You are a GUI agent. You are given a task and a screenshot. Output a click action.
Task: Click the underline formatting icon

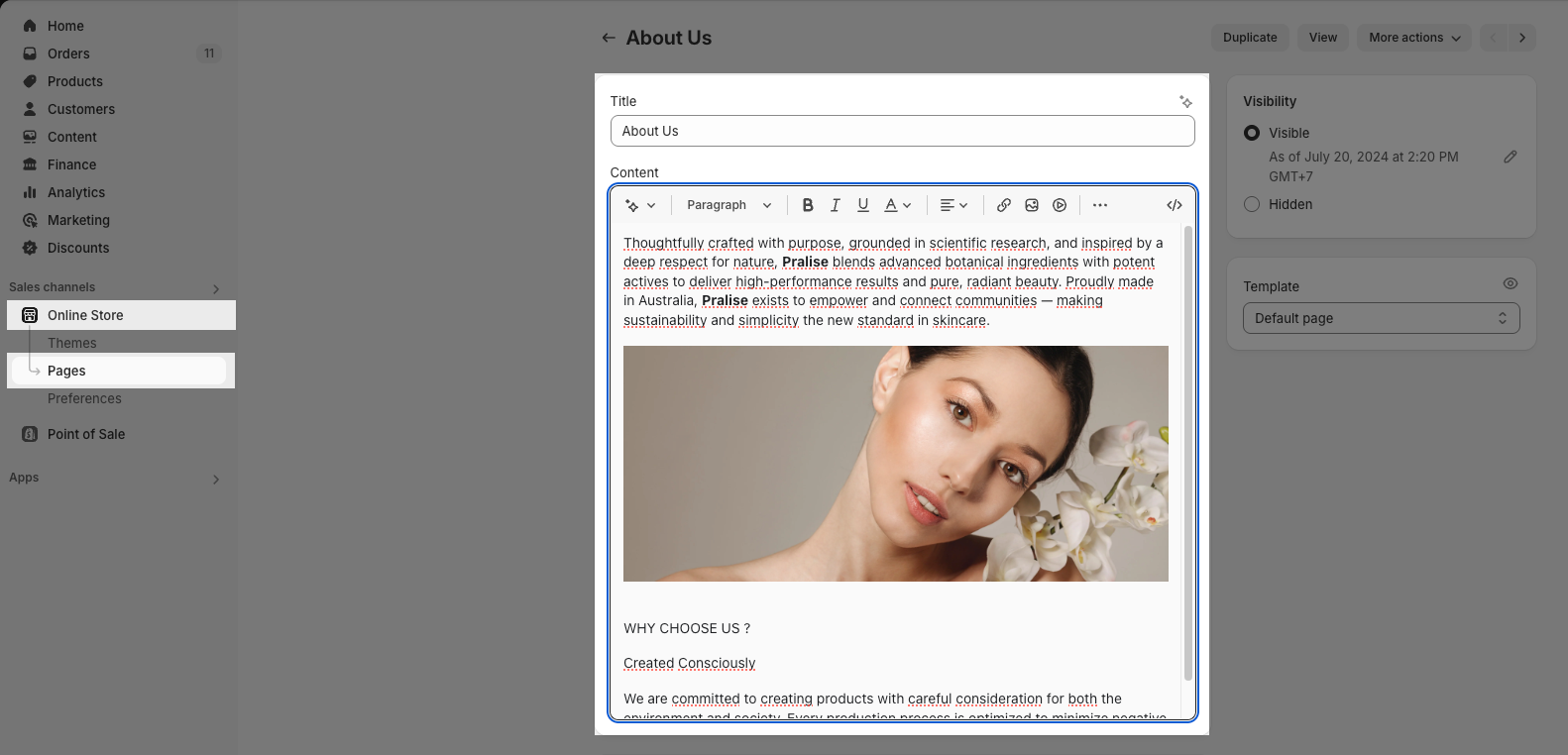coord(863,205)
